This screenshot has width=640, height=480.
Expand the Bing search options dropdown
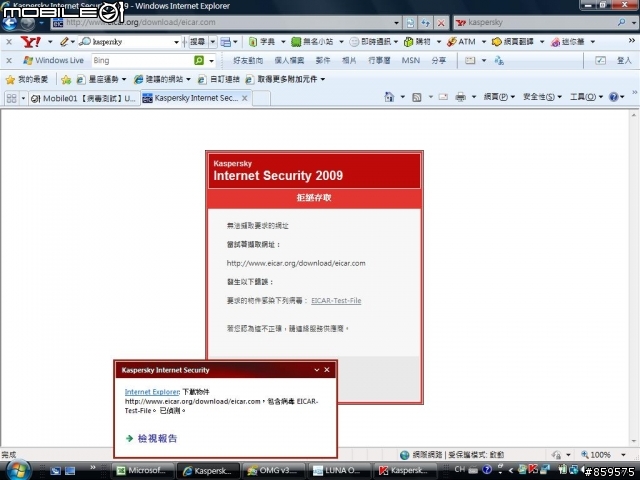tap(211, 61)
